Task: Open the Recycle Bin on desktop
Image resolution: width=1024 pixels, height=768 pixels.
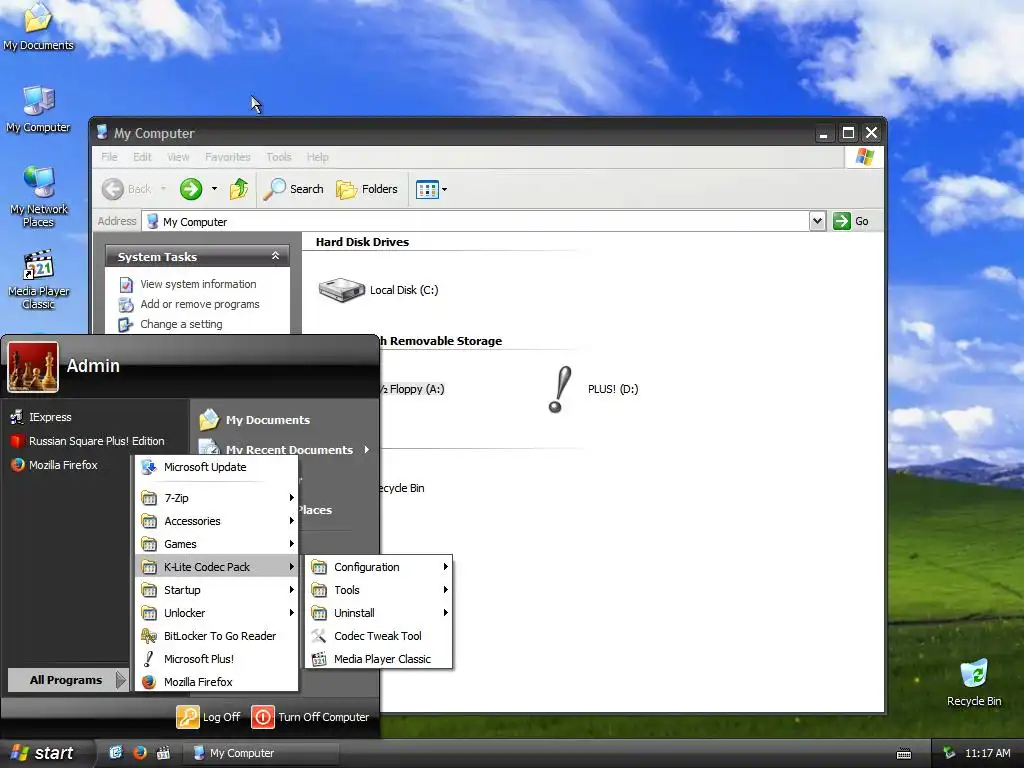Action: click(x=974, y=682)
